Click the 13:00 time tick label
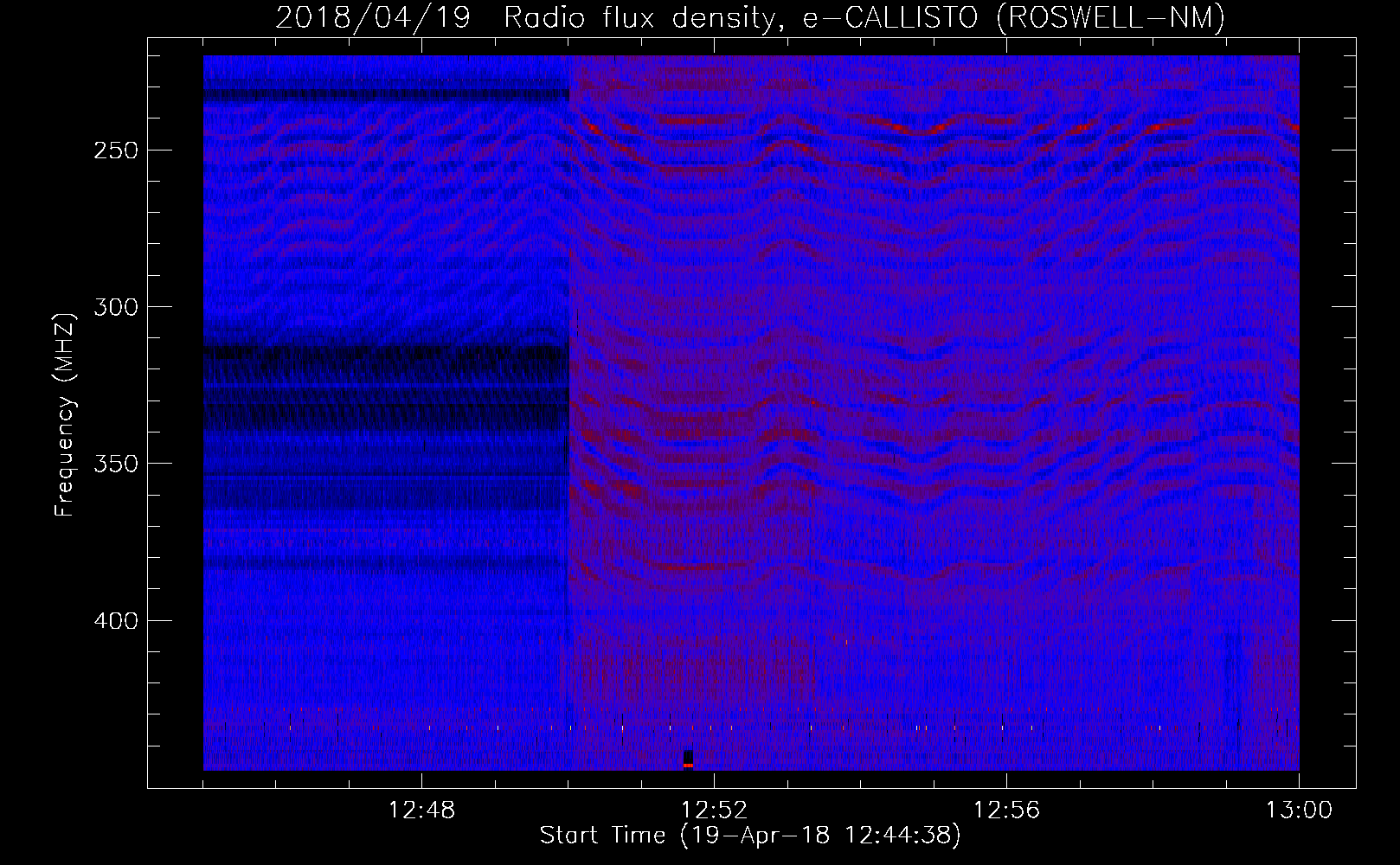The height and width of the screenshot is (865, 1400). pyautogui.click(x=1299, y=811)
